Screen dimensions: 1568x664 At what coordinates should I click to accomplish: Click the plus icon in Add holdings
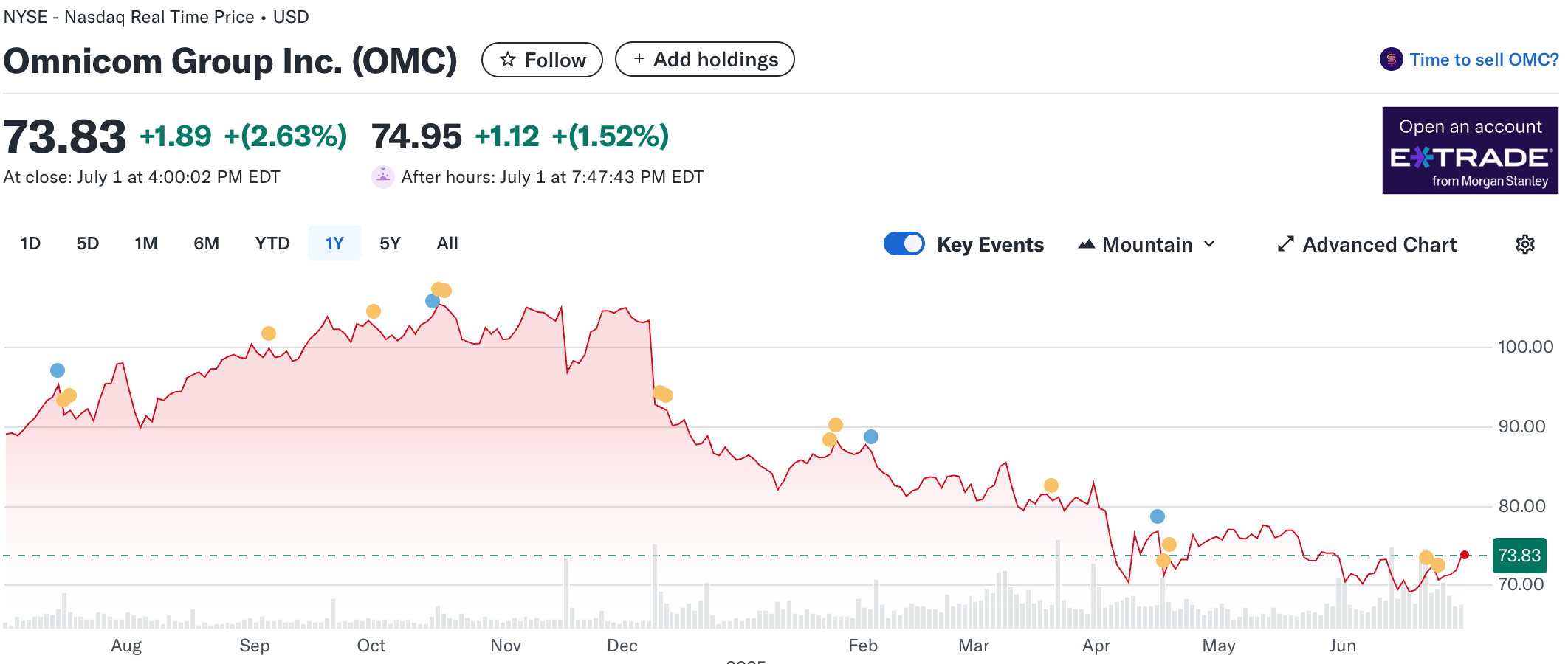click(639, 59)
